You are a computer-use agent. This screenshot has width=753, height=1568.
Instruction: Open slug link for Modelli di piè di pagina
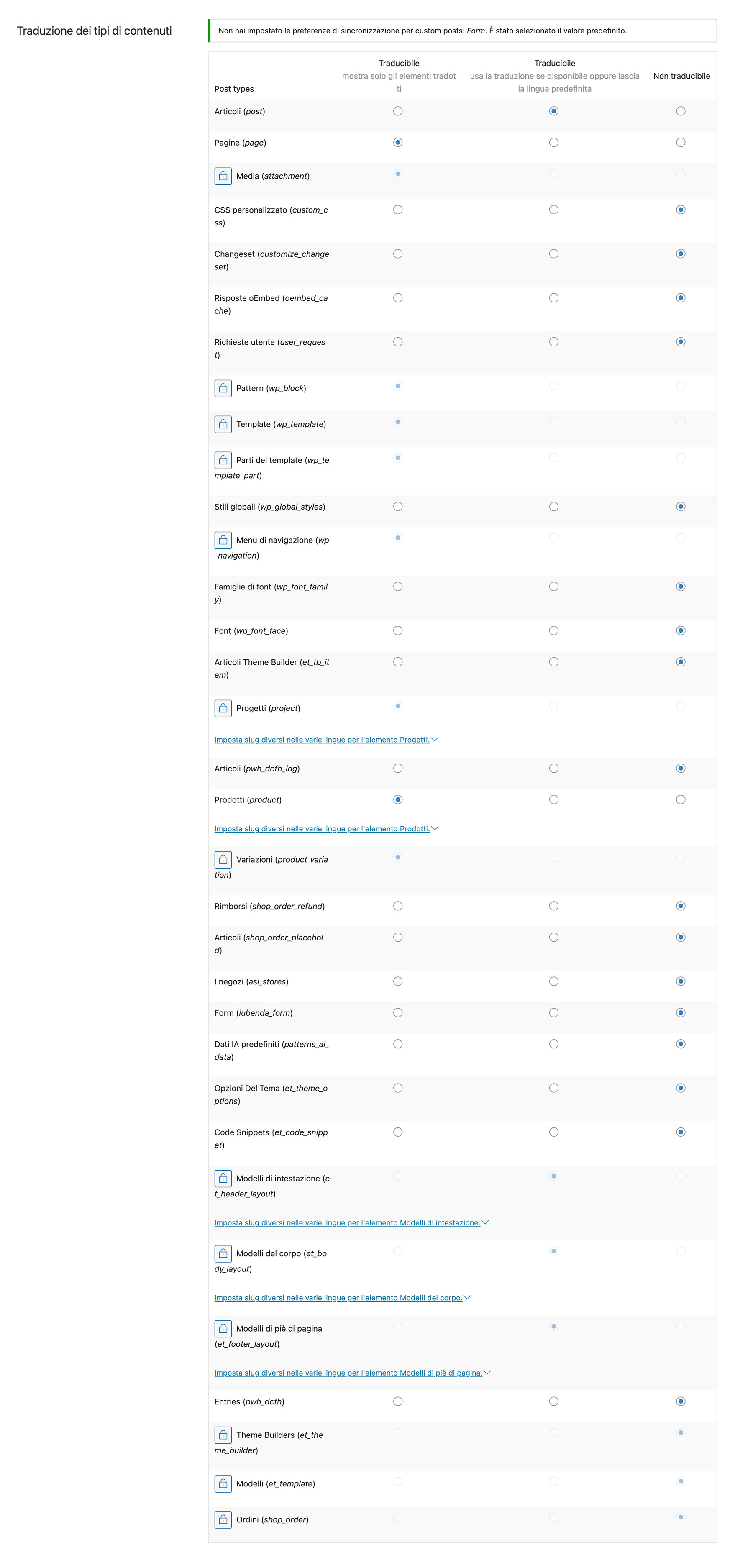click(x=348, y=1373)
